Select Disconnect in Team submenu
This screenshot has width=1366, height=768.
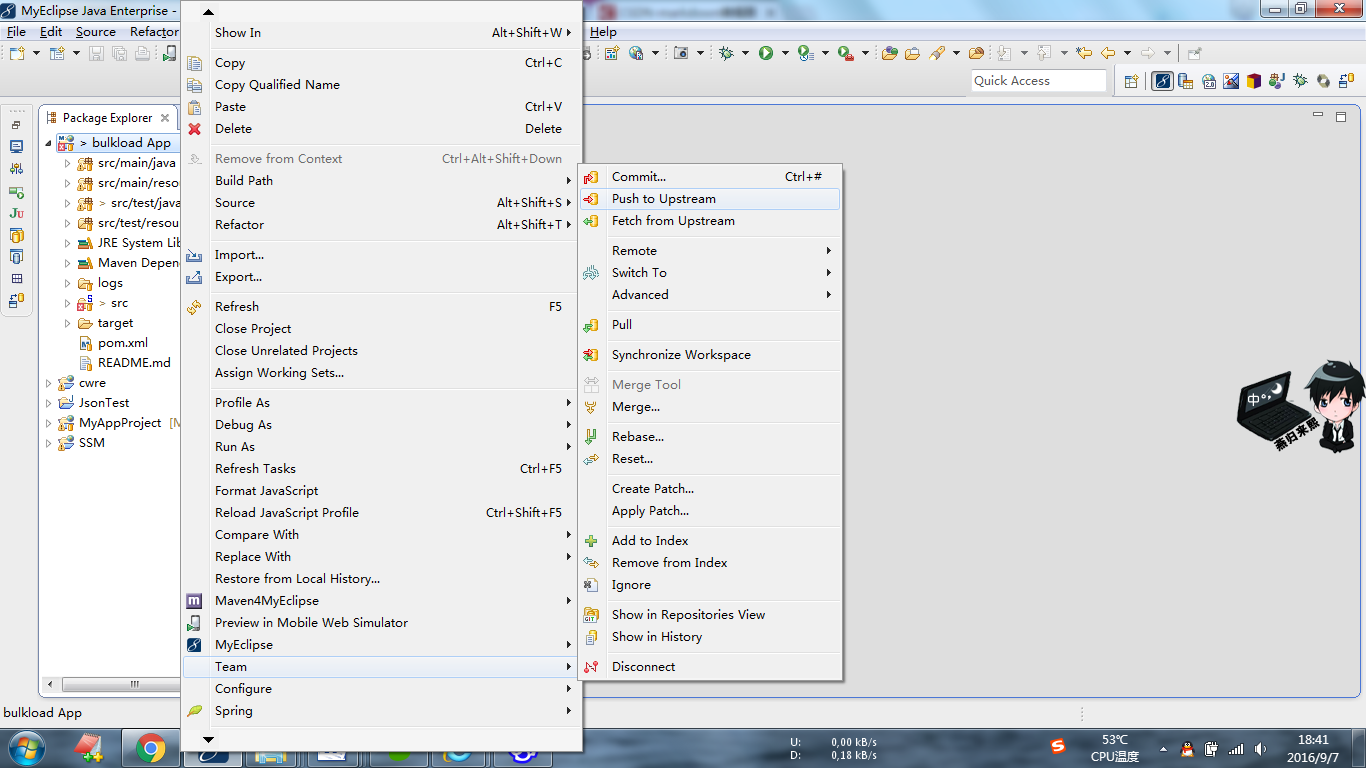710,667
